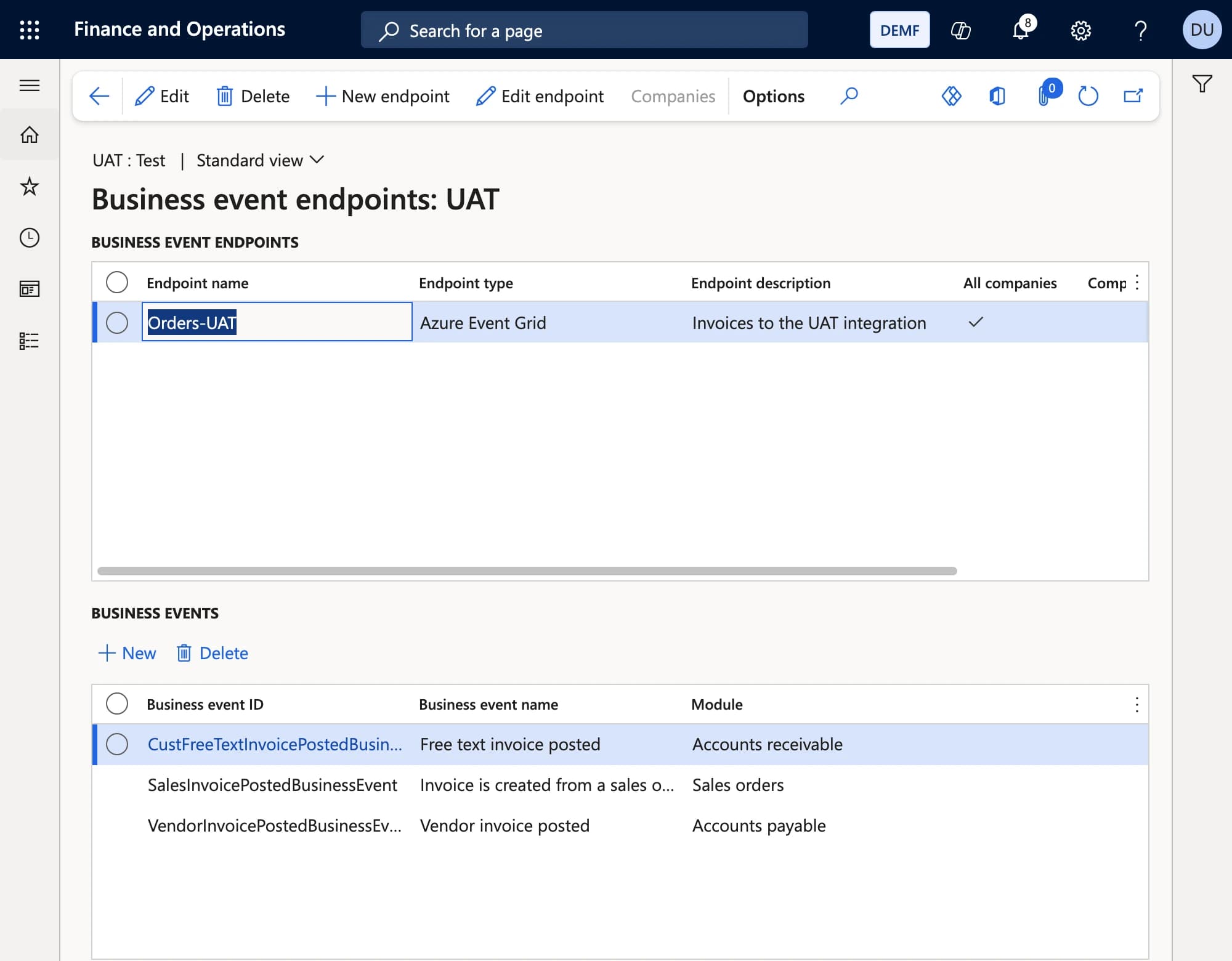Click the Search for a page box
Image resolution: width=1232 pixels, height=961 pixels.
click(584, 30)
